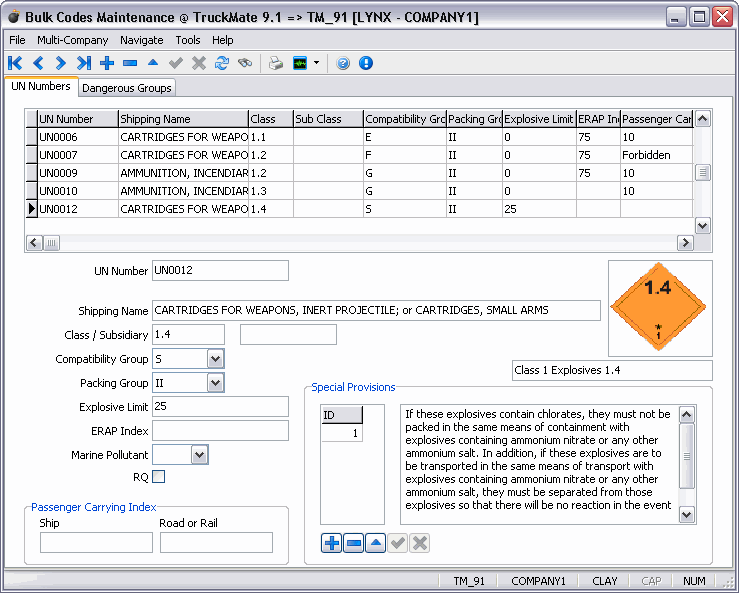Open the Marine Pollutant dropdown
The image size is (739, 593).
(x=199, y=455)
